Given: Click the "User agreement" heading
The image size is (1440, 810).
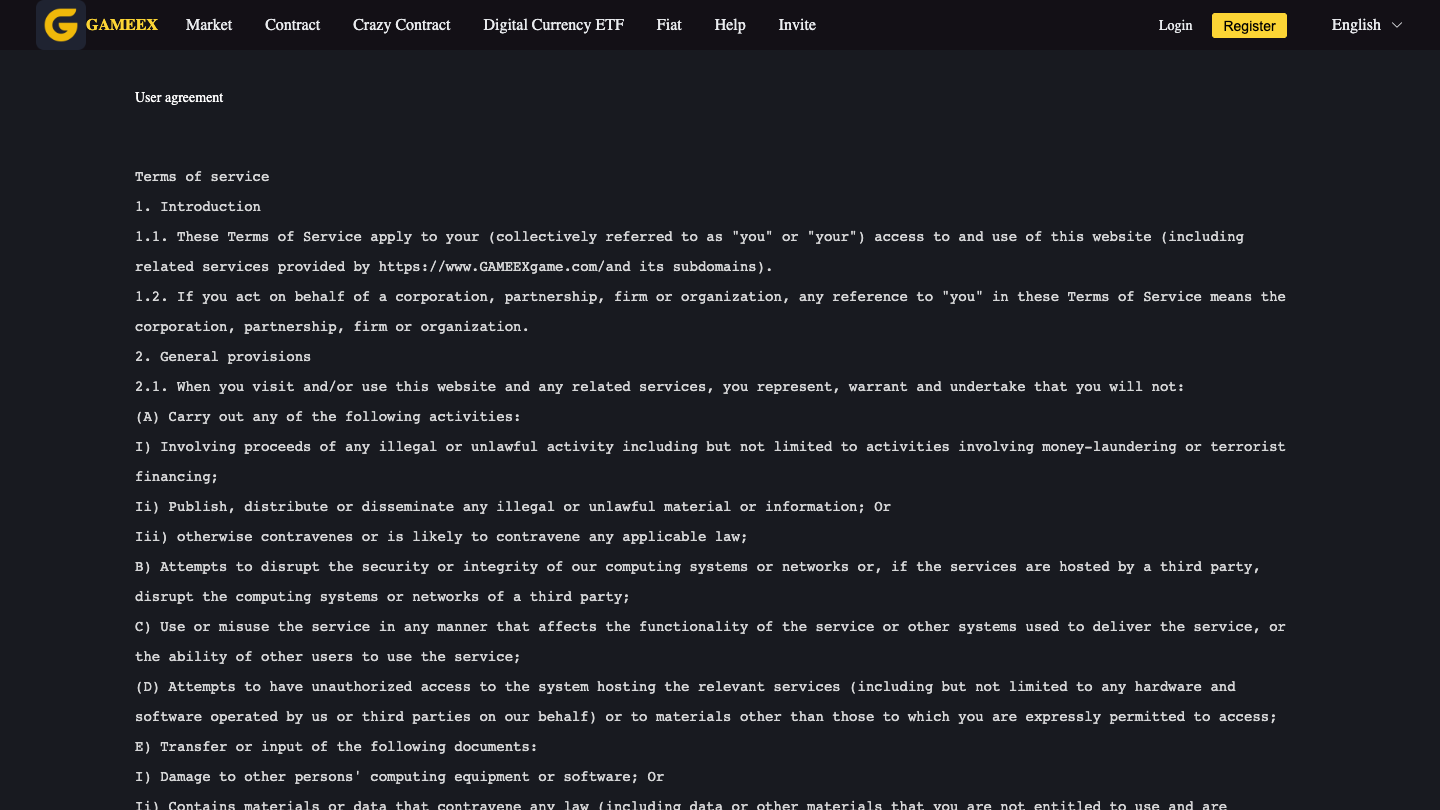Looking at the screenshot, I should coord(179,97).
